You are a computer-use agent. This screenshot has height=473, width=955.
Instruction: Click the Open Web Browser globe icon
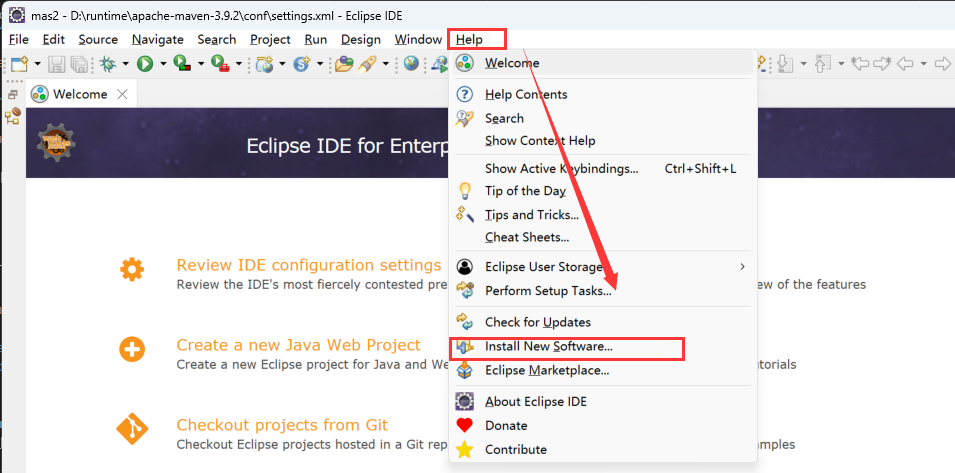tap(411, 63)
